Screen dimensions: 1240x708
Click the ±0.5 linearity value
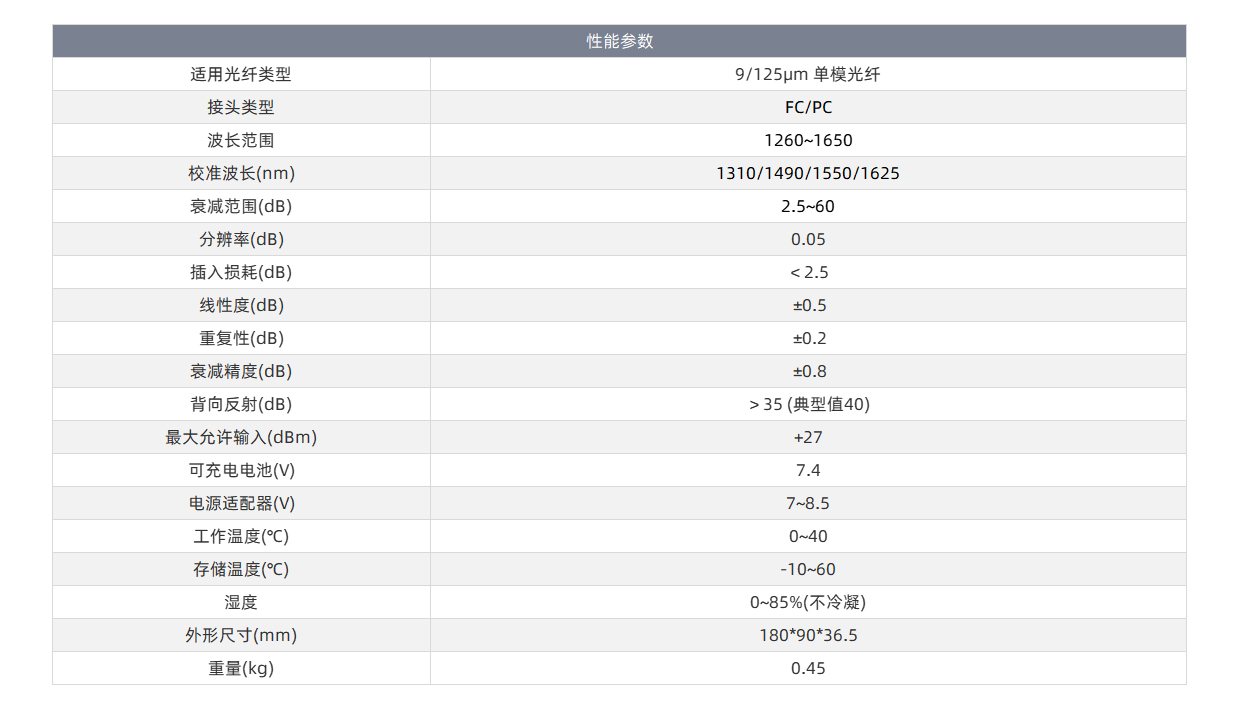coord(809,305)
